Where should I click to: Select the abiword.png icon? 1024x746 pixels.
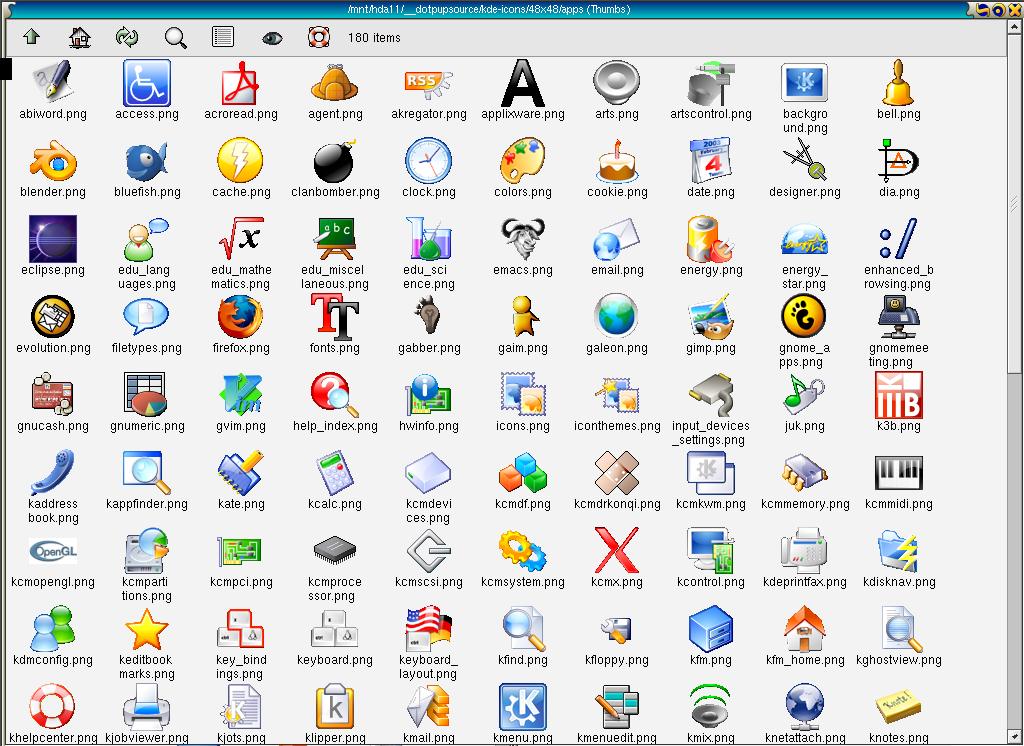(53, 83)
